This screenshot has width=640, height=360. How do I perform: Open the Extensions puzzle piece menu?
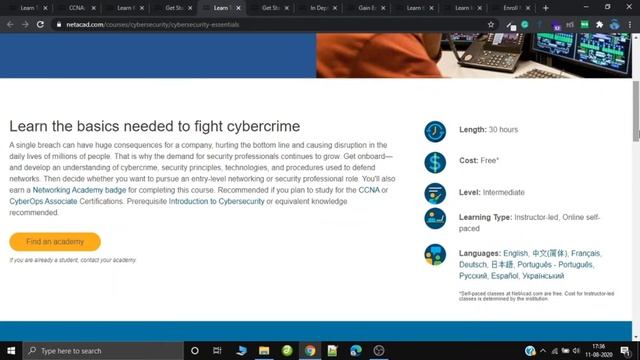pyautogui.click(x=599, y=24)
